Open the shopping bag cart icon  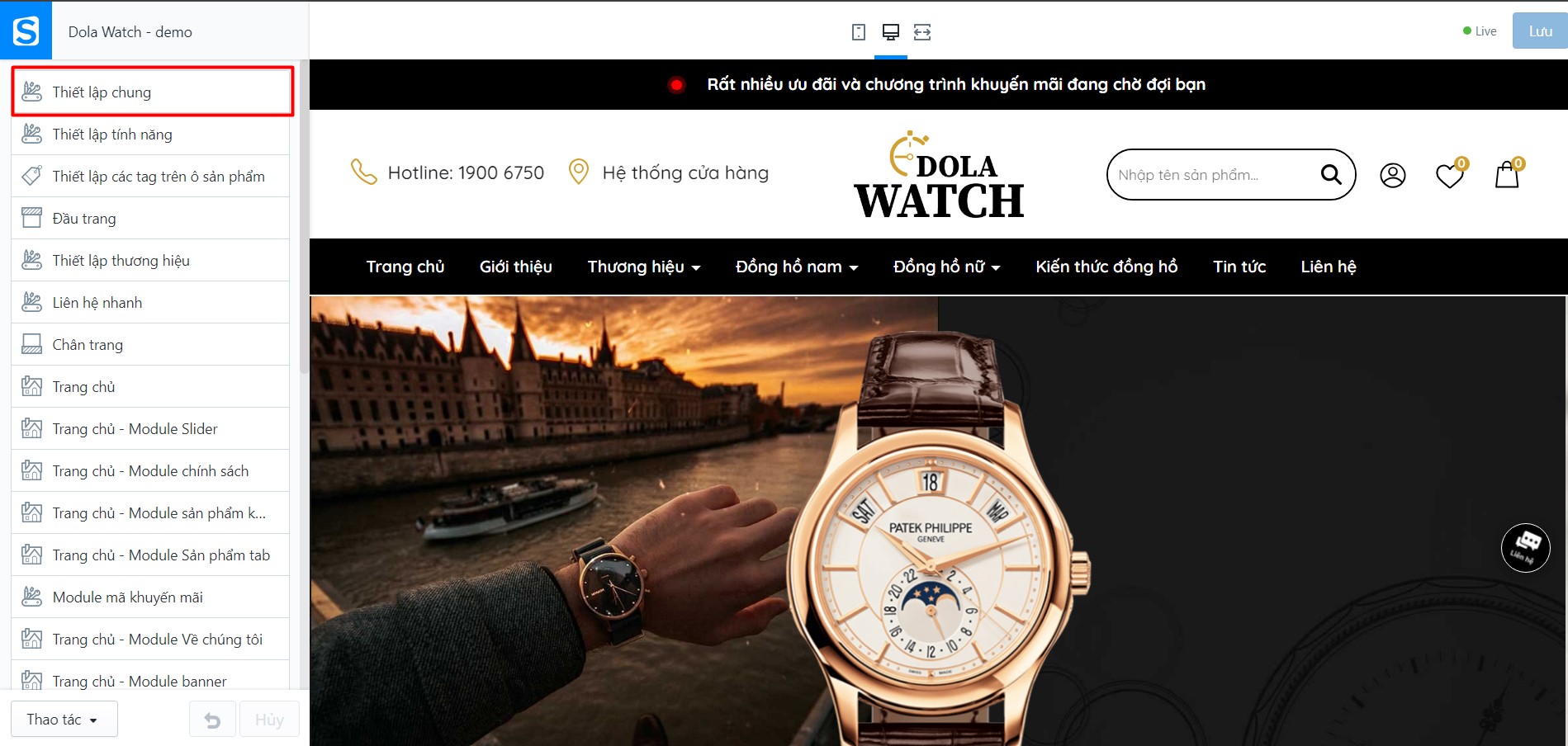point(1509,173)
